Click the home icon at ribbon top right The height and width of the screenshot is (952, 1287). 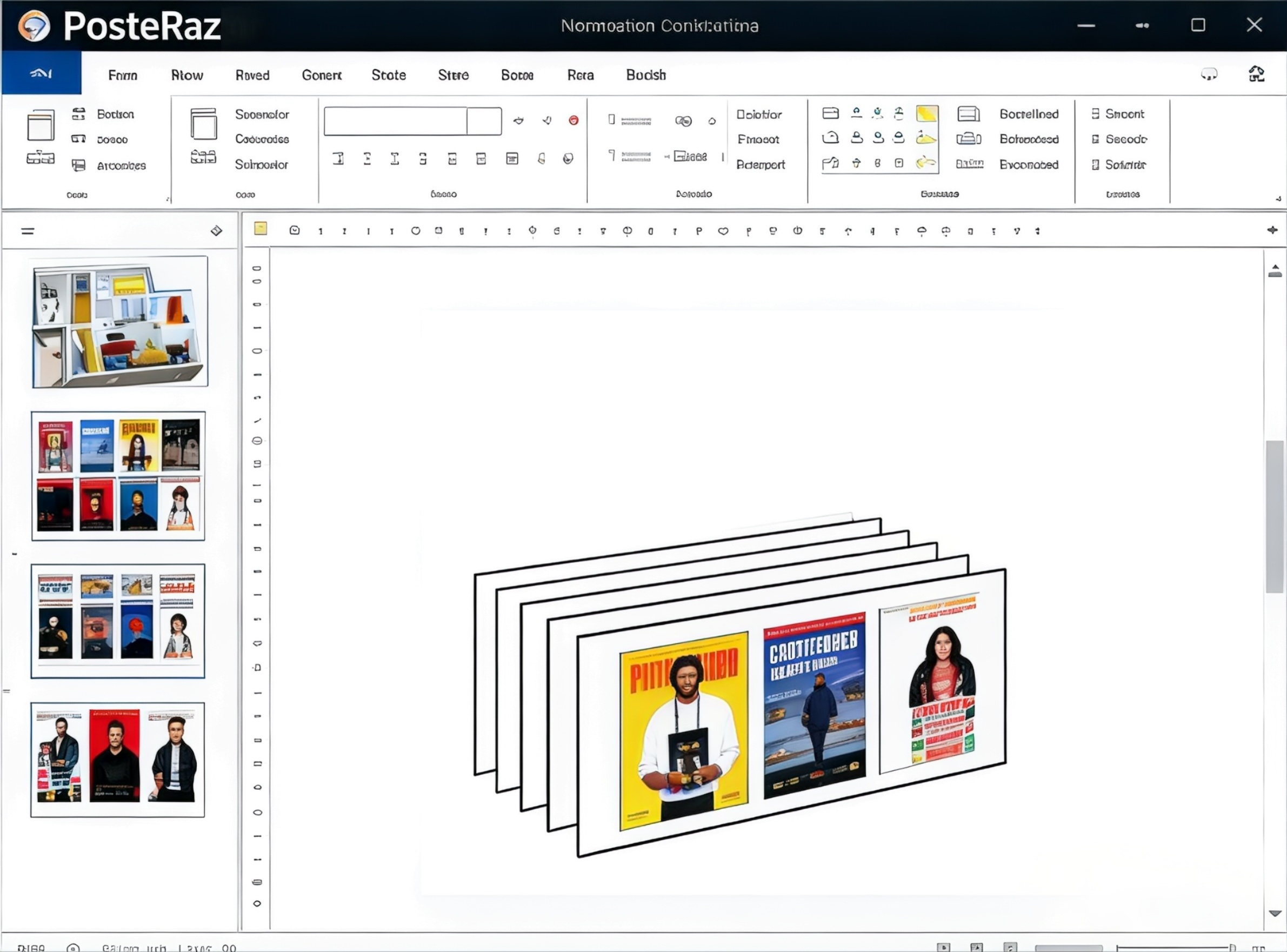1257,75
